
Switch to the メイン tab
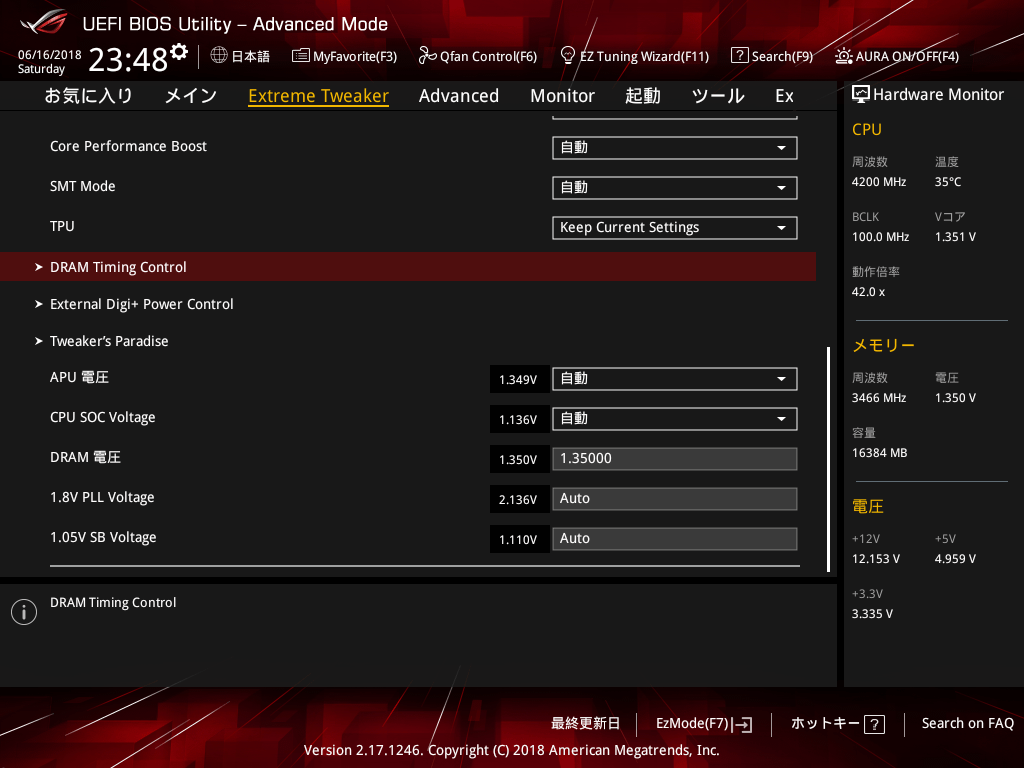click(x=191, y=96)
